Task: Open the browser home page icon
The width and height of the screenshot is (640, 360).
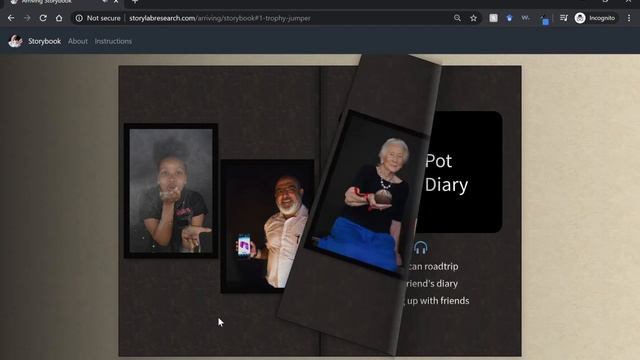Action: [x=59, y=18]
